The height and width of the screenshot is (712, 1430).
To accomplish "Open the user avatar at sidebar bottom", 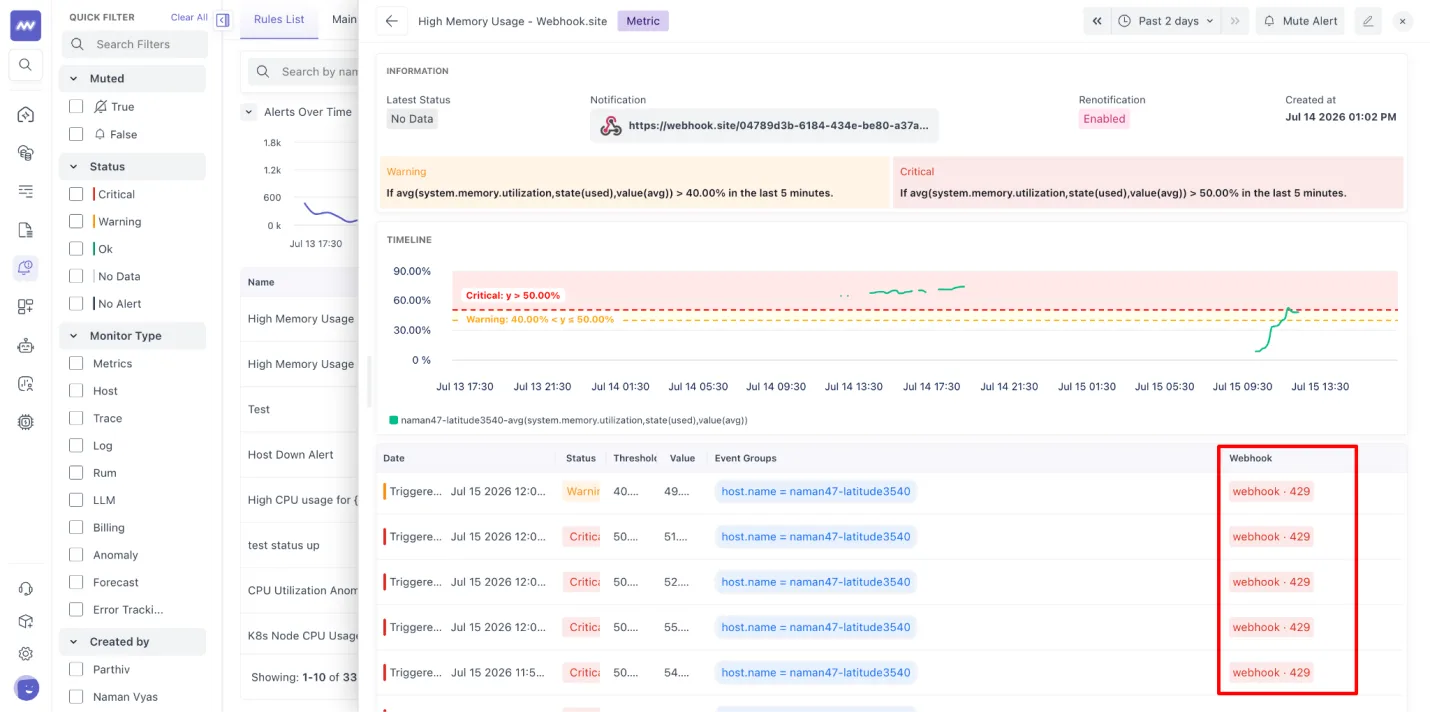I will click(x=26, y=688).
